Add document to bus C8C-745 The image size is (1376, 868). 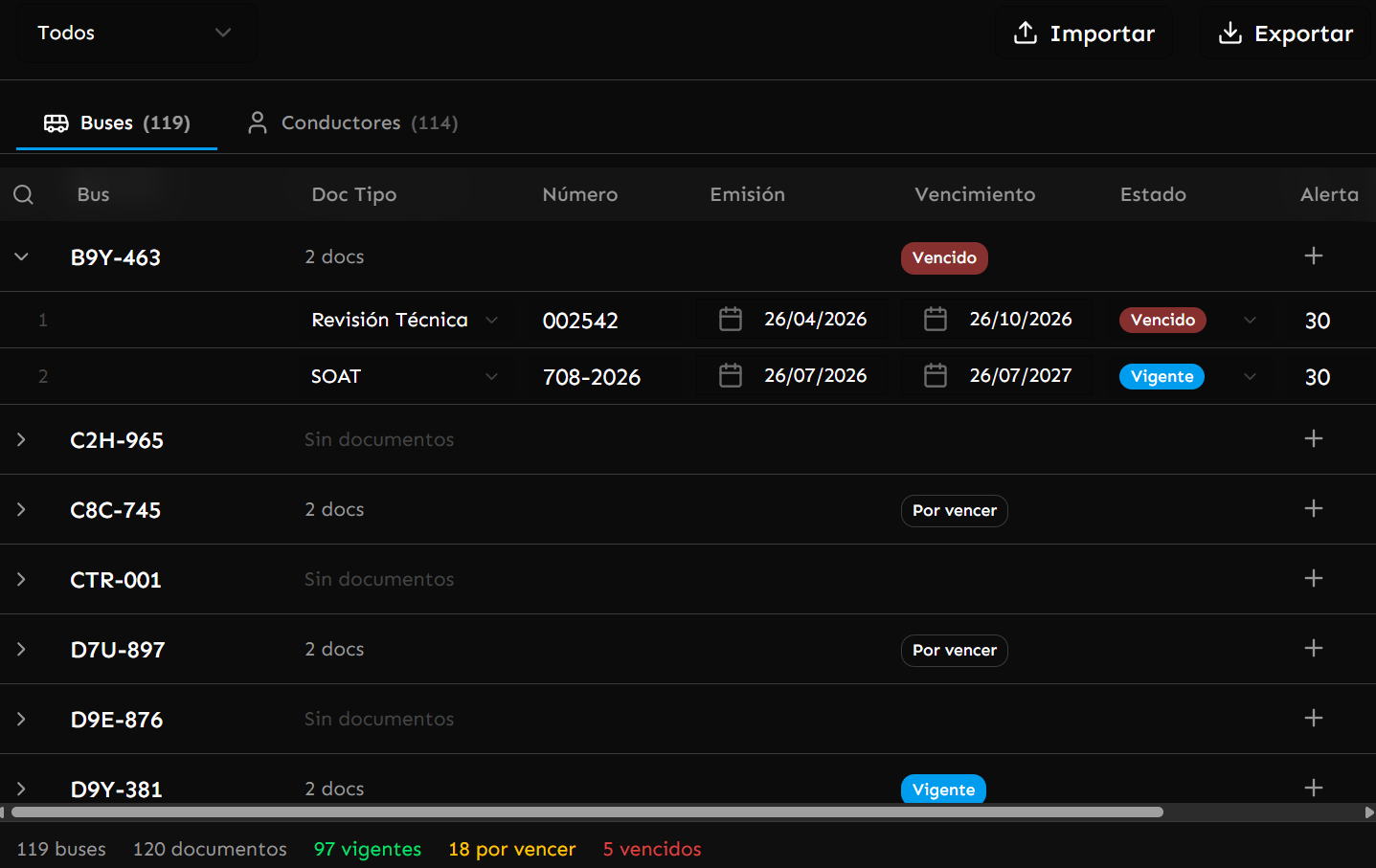click(1314, 508)
